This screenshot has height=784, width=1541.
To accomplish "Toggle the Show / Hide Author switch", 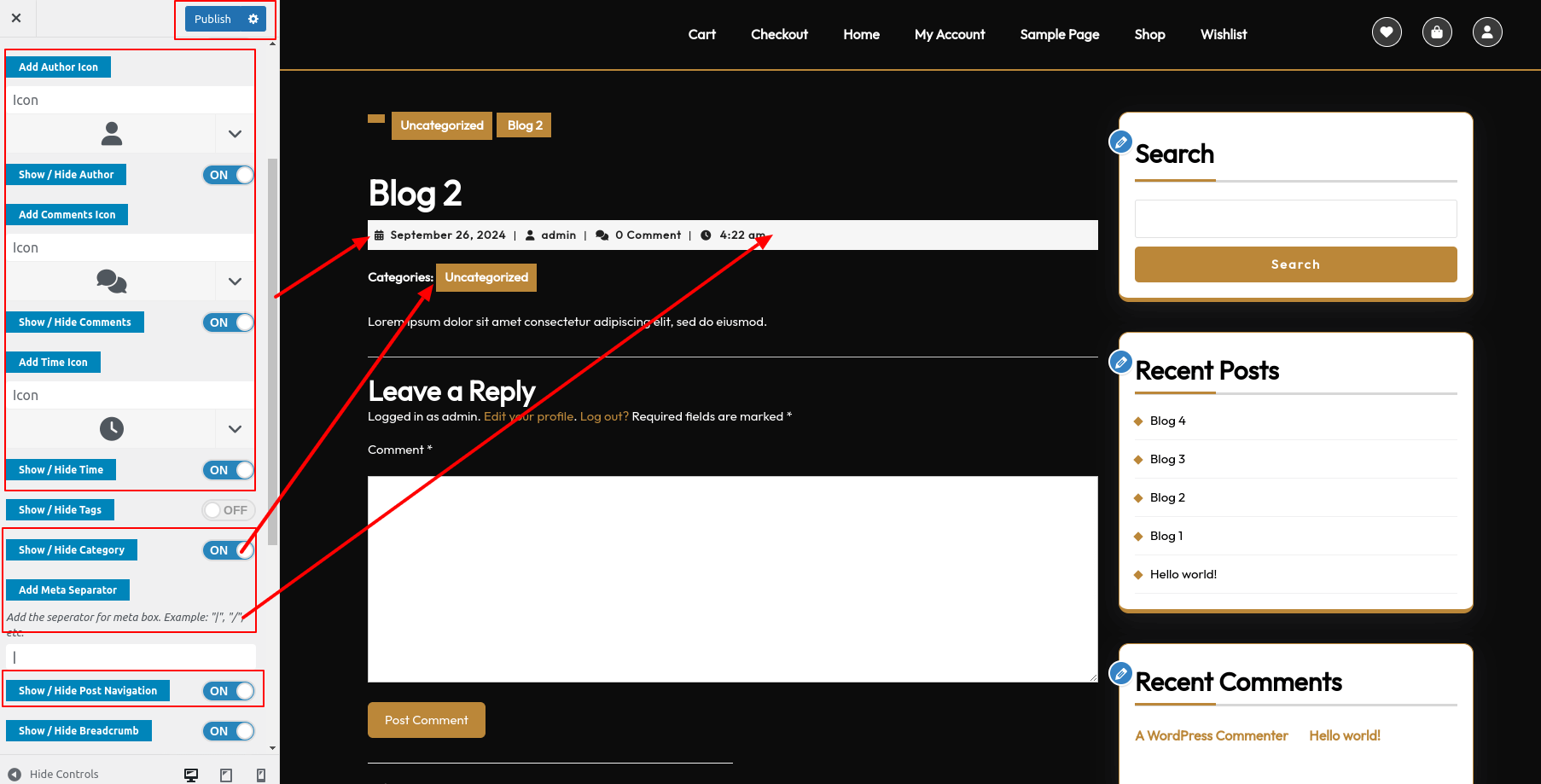I will pyautogui.click(x=229, y=175).
